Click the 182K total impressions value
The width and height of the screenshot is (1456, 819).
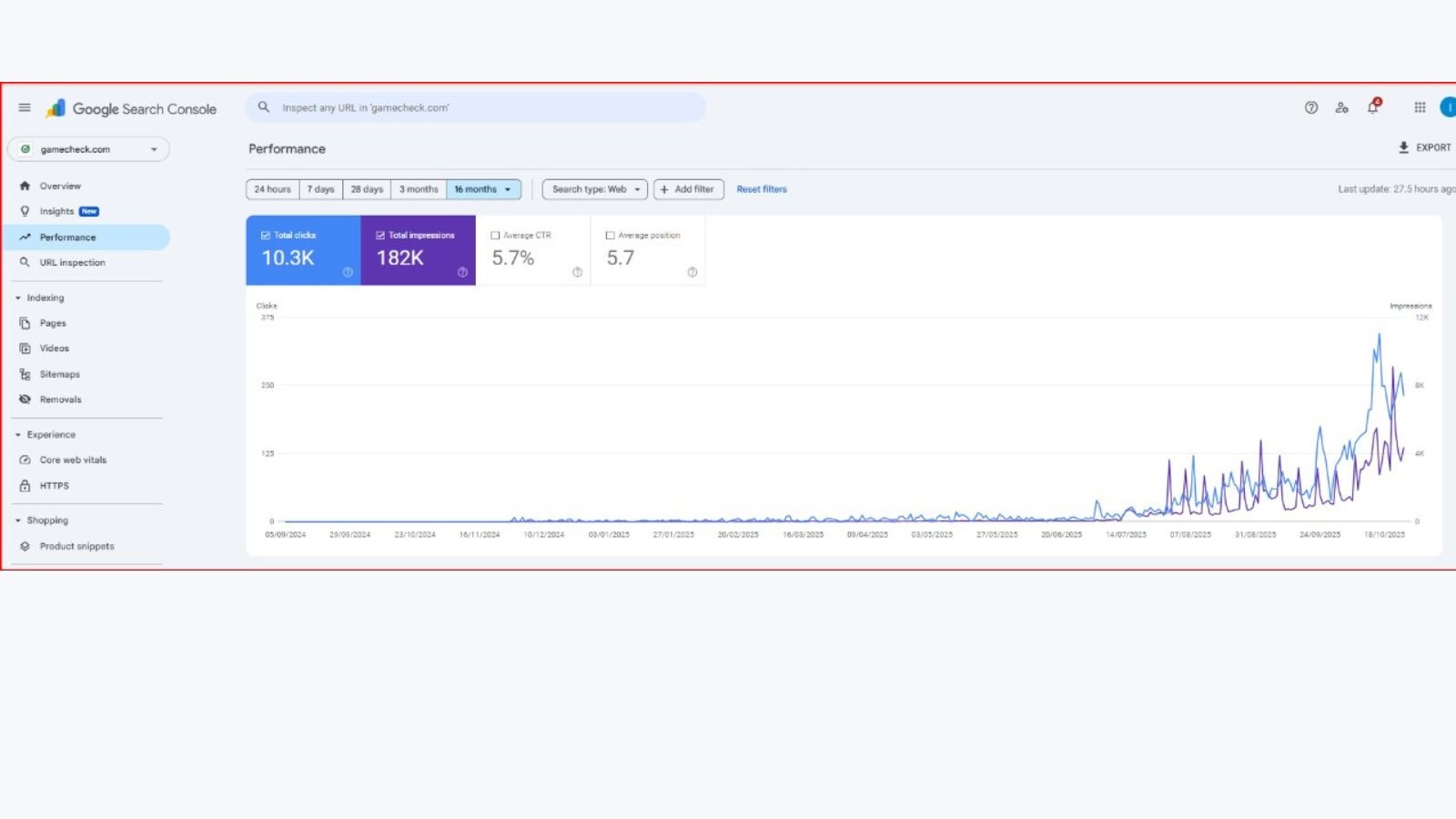tap(400, 258)
